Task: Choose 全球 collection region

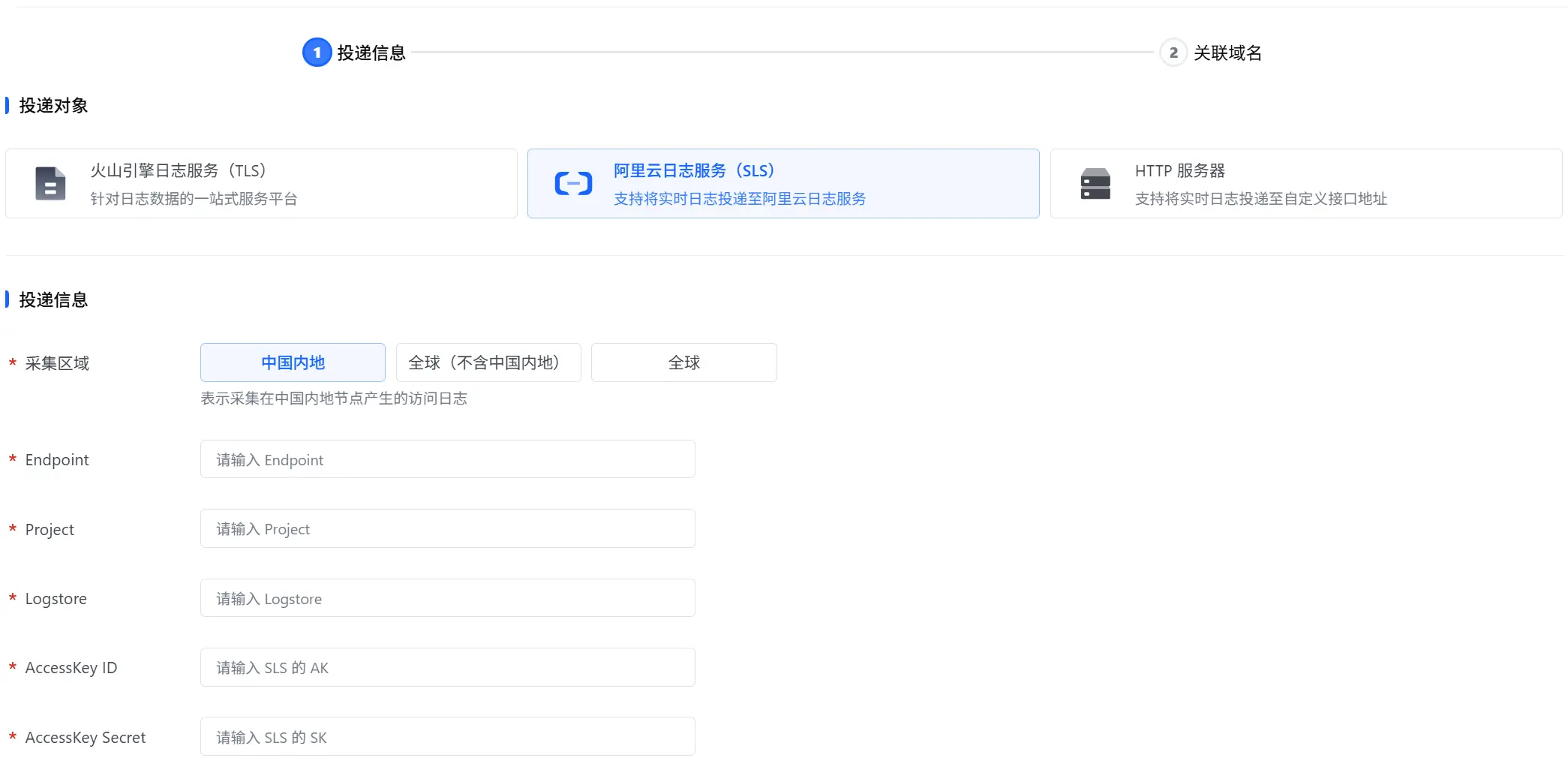Action: tap(684, 362)
